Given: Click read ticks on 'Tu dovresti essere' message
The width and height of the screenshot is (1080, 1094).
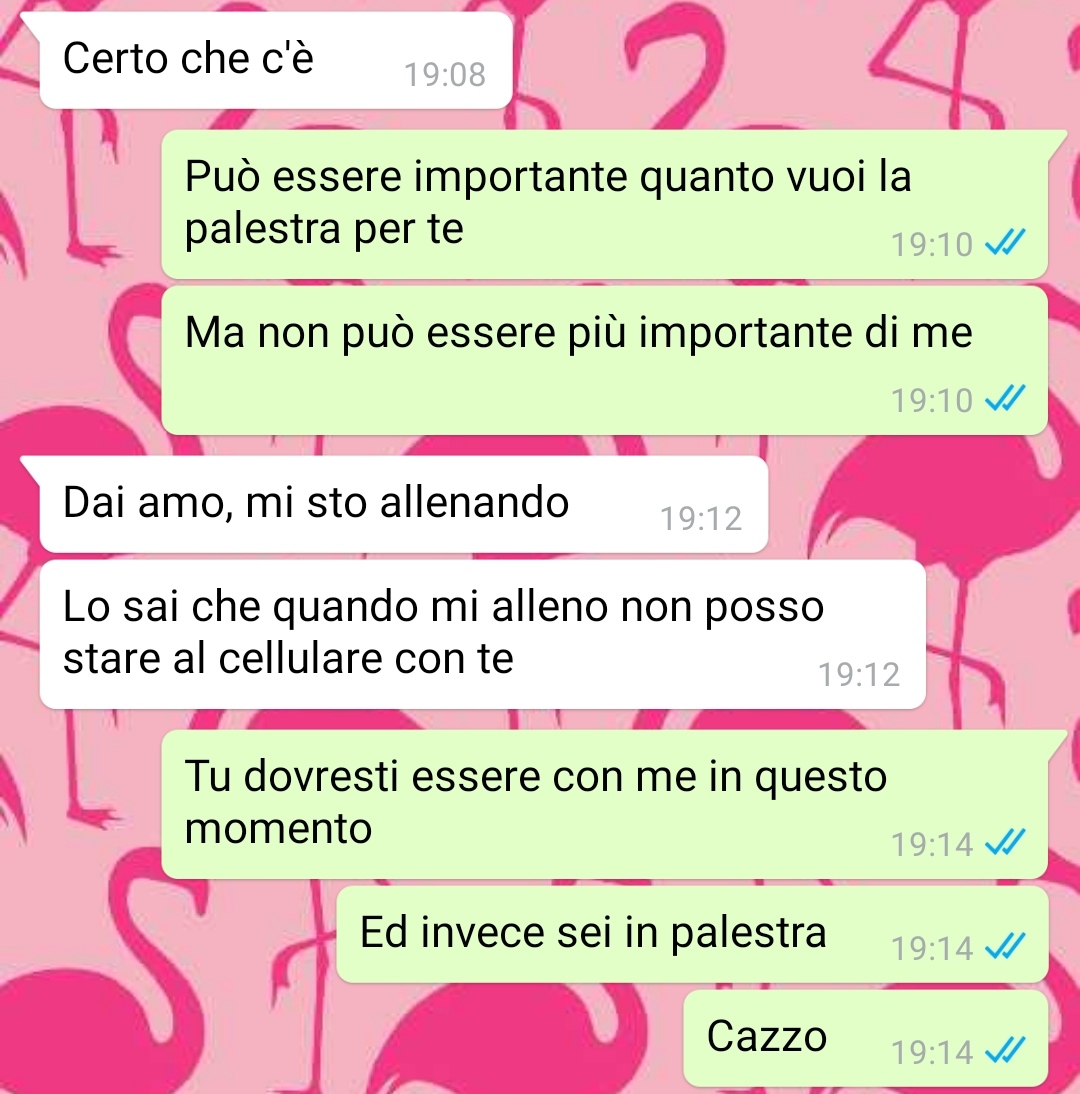Looking at the screenshot, I should (x=1005, y=842).
